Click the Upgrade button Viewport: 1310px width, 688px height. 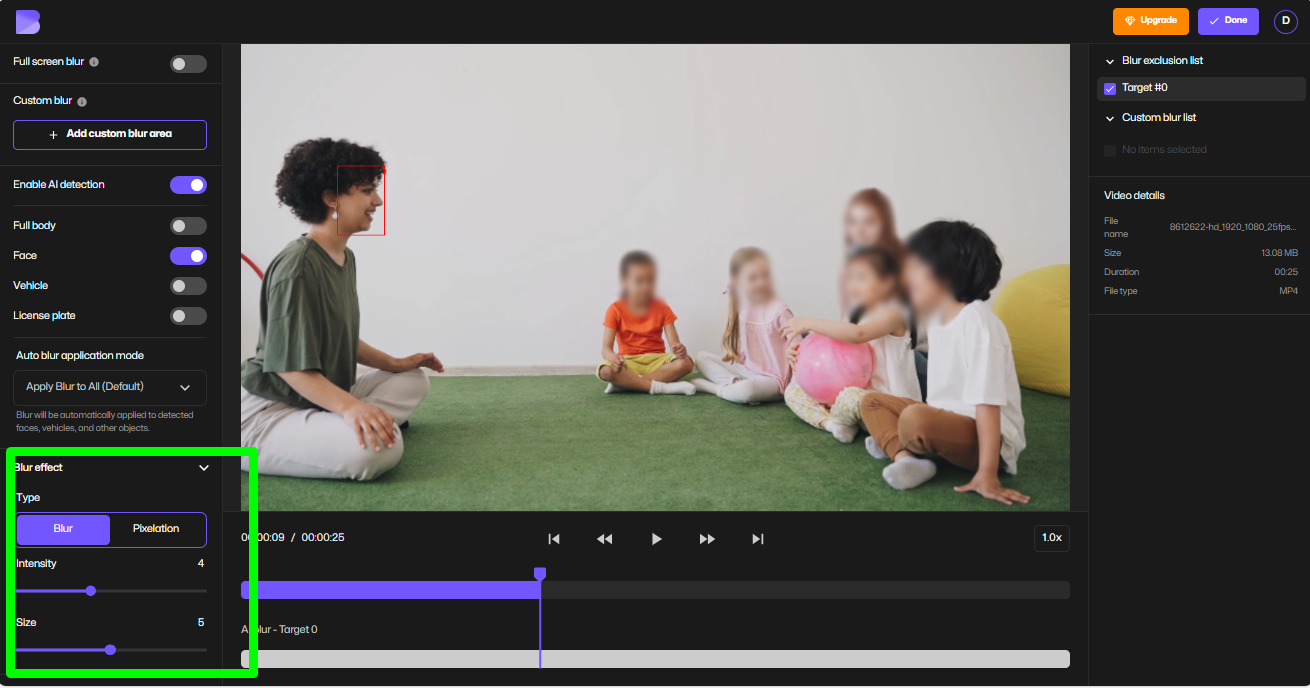1151,21
